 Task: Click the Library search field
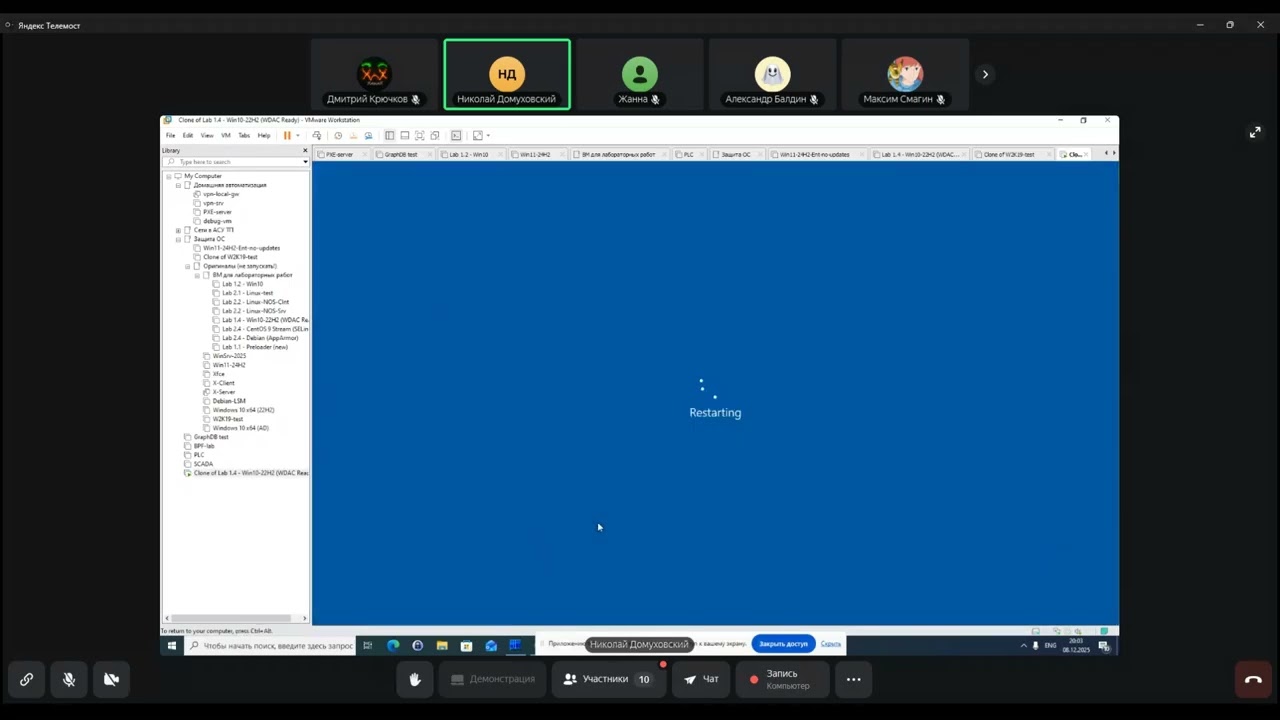pos(235,161)
